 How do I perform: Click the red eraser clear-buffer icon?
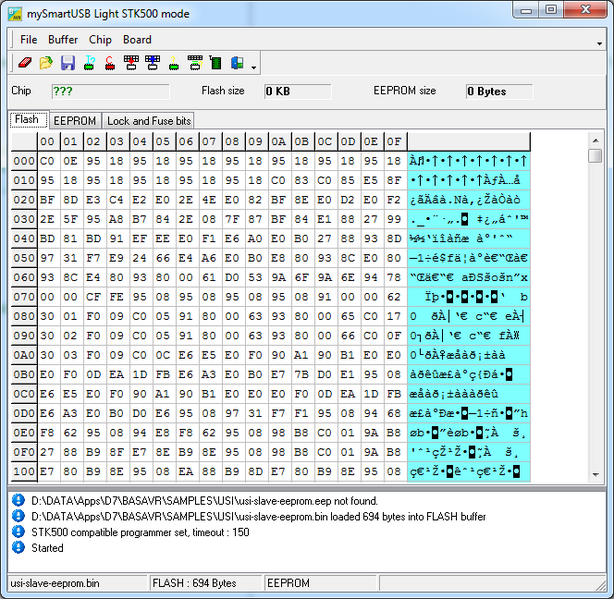pos(25,63)
